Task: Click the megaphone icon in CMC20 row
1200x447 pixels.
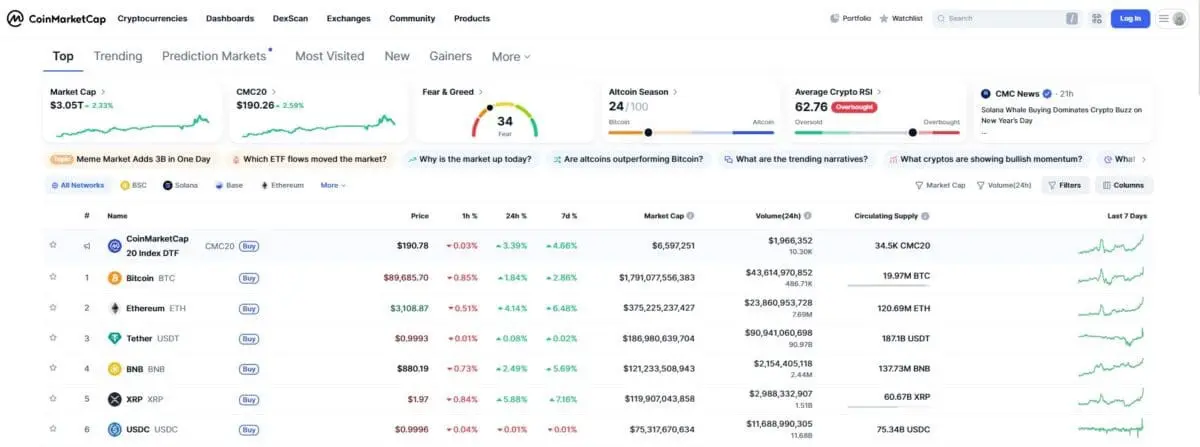Action: 87,245
